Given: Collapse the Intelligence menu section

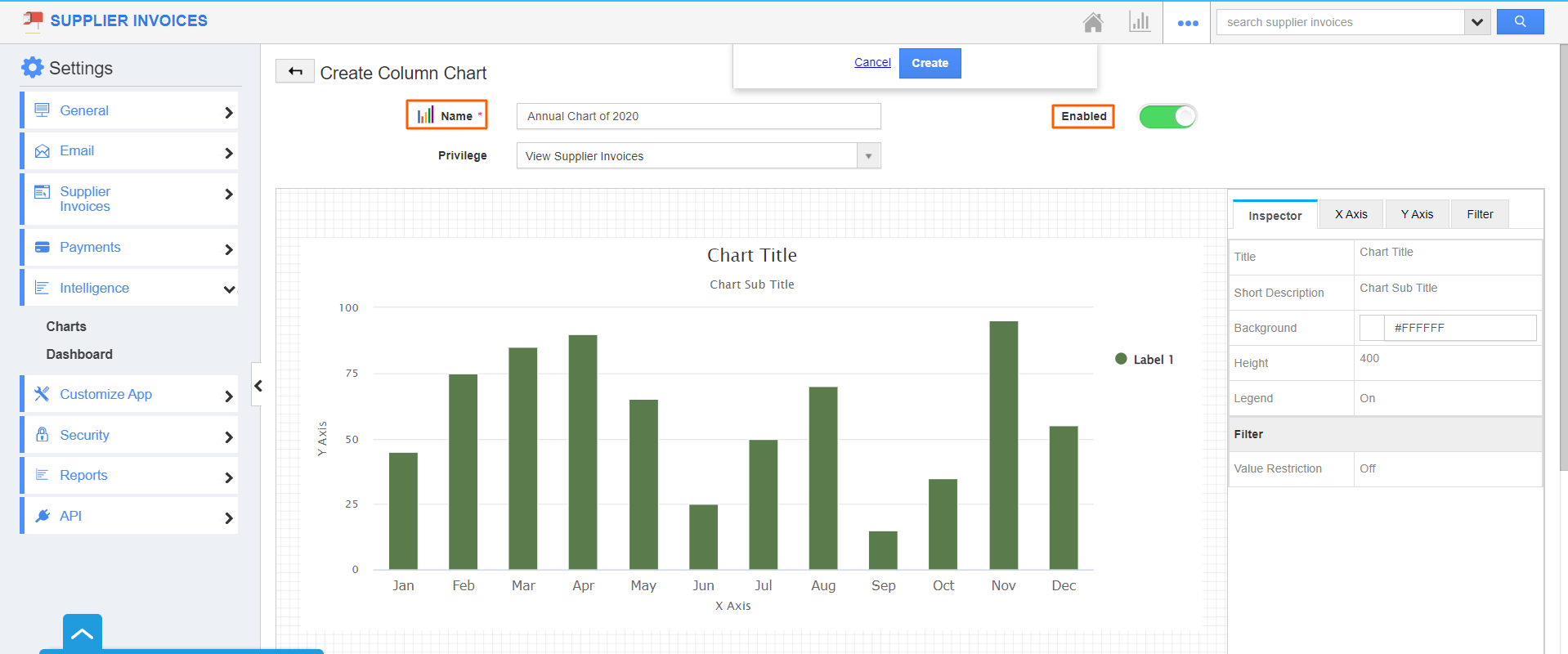Looking at the screenshot, I should [x=229, y=289].
